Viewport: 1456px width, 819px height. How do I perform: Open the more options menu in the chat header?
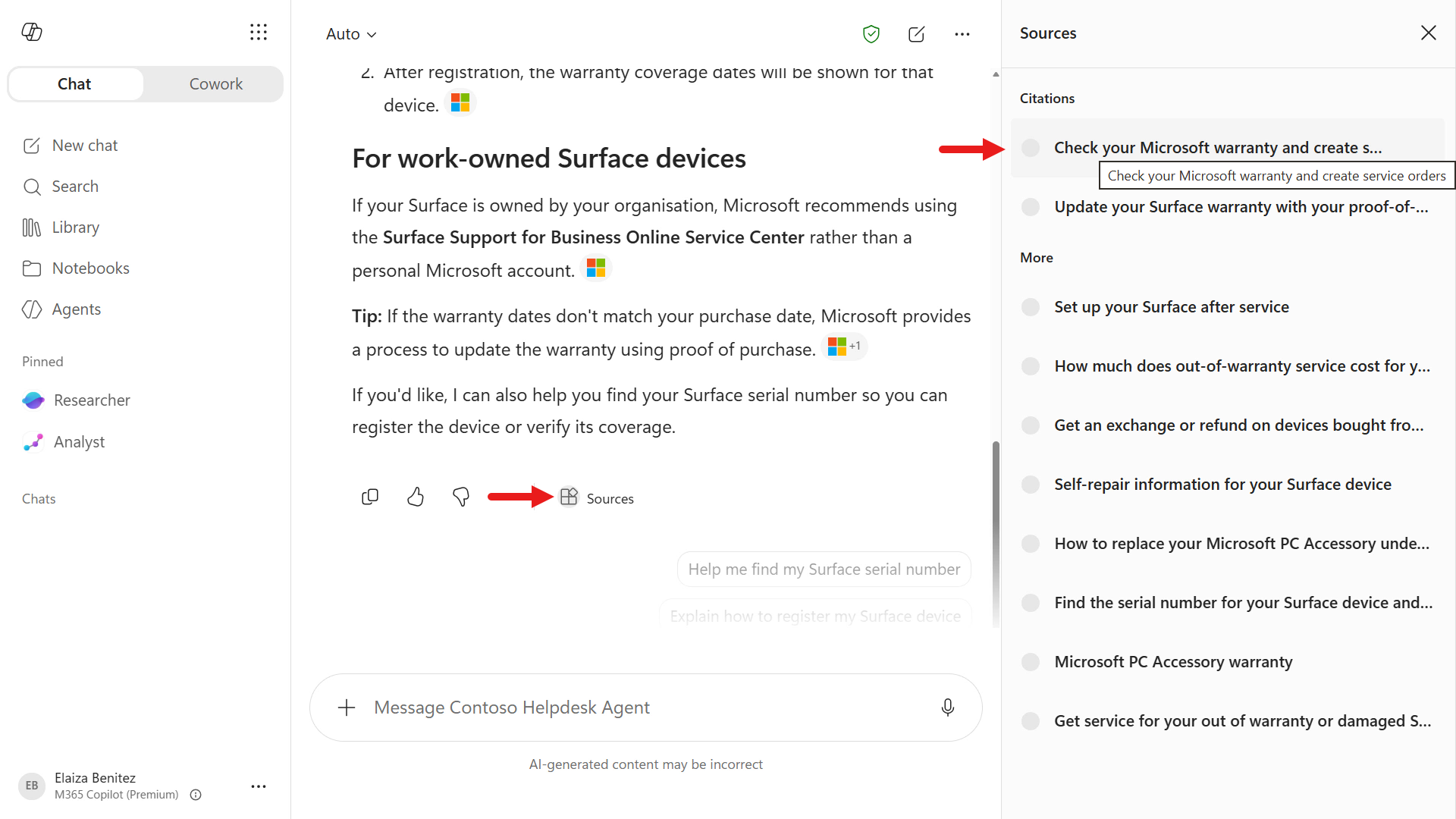coord(962,34)
